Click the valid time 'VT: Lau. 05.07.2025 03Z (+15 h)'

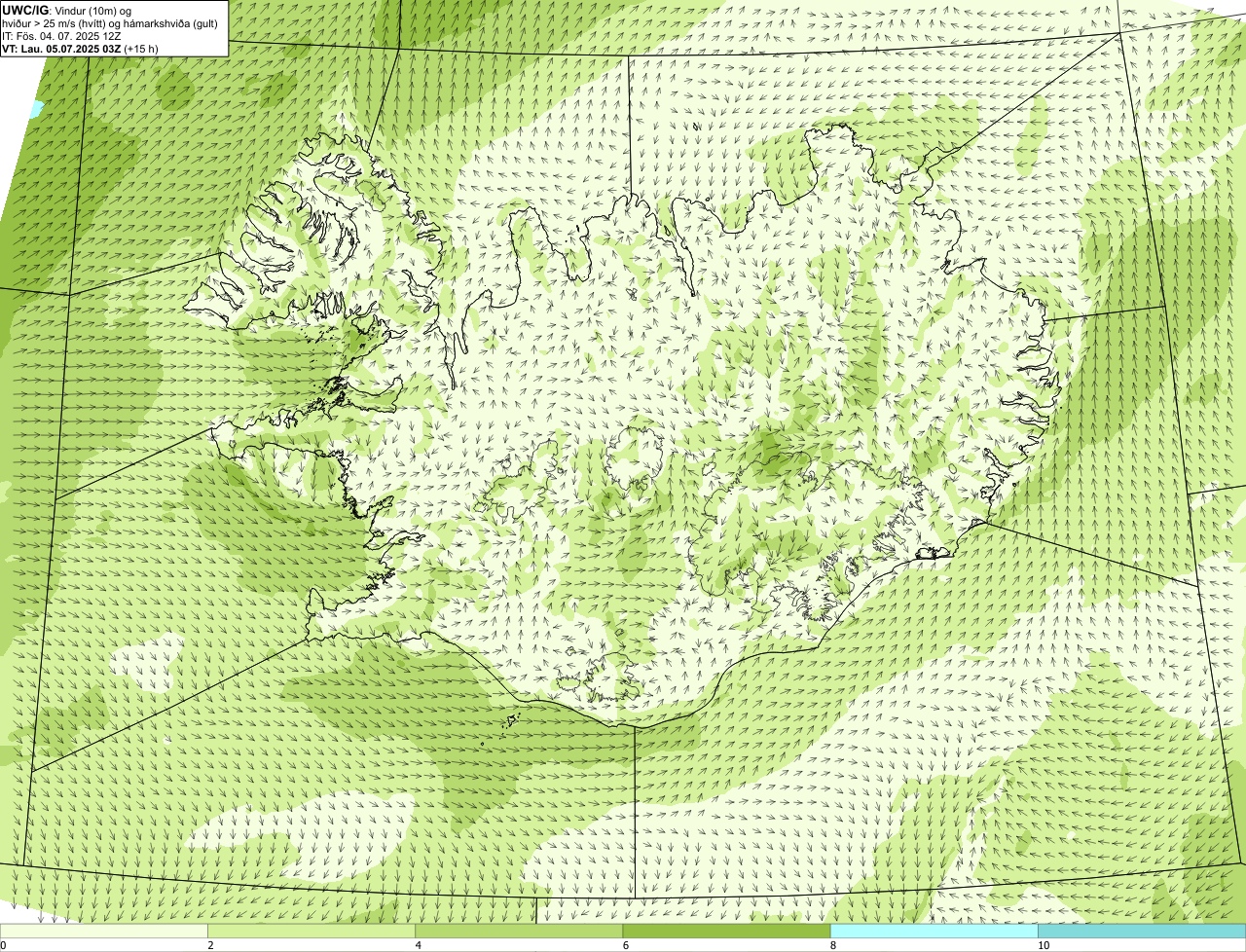tap(81, 48)
